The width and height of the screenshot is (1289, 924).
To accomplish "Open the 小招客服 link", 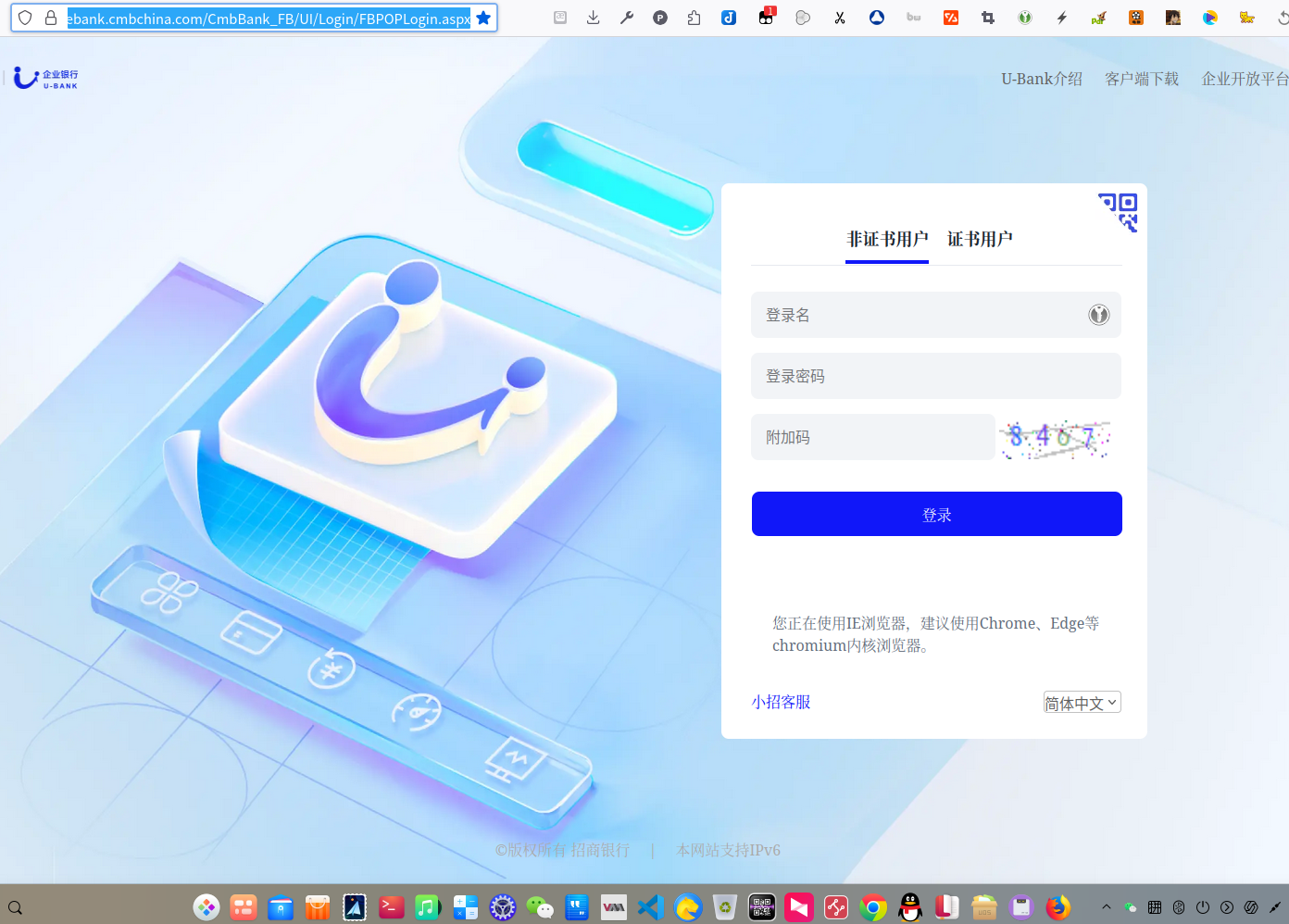I will (x=782, y=702).
